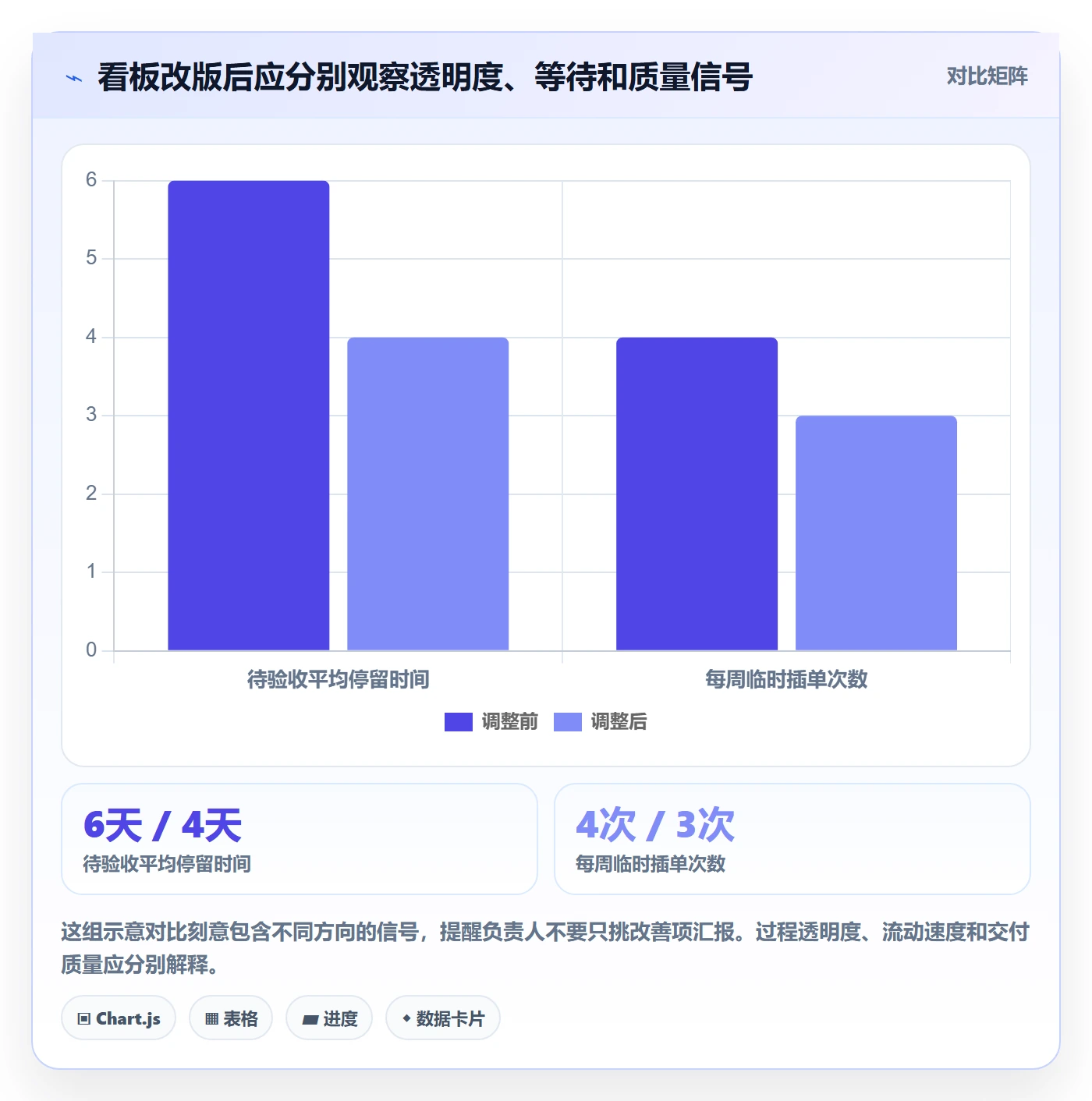The height and width of the screenshot is (1101, 1092).
Task: Click the 调整前 bar for 待验收平均停留时间
Action: pos(249,416)
